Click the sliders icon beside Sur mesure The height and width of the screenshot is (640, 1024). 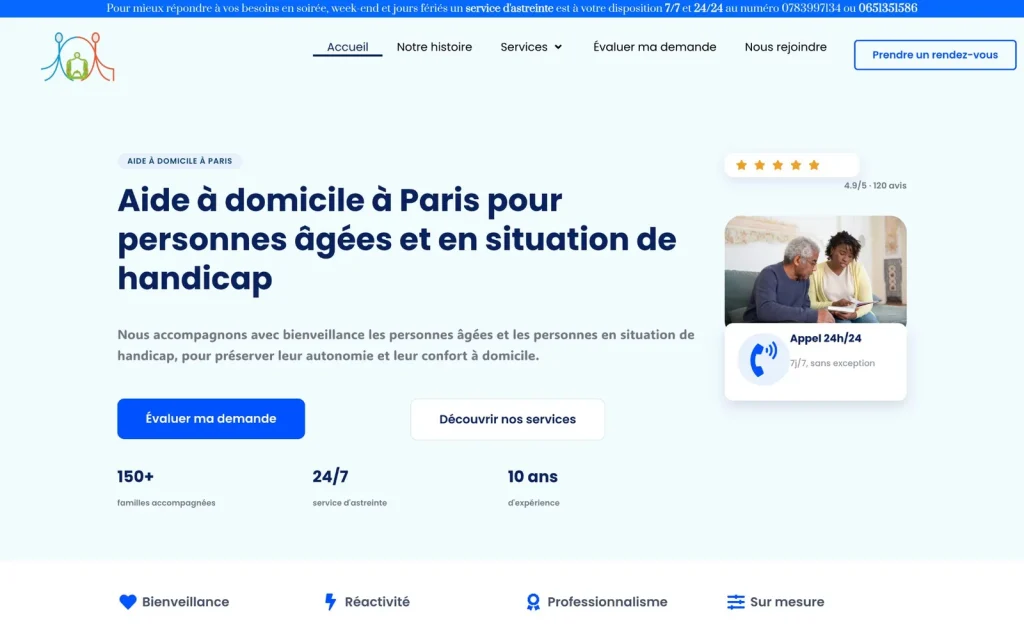point(735,601)
